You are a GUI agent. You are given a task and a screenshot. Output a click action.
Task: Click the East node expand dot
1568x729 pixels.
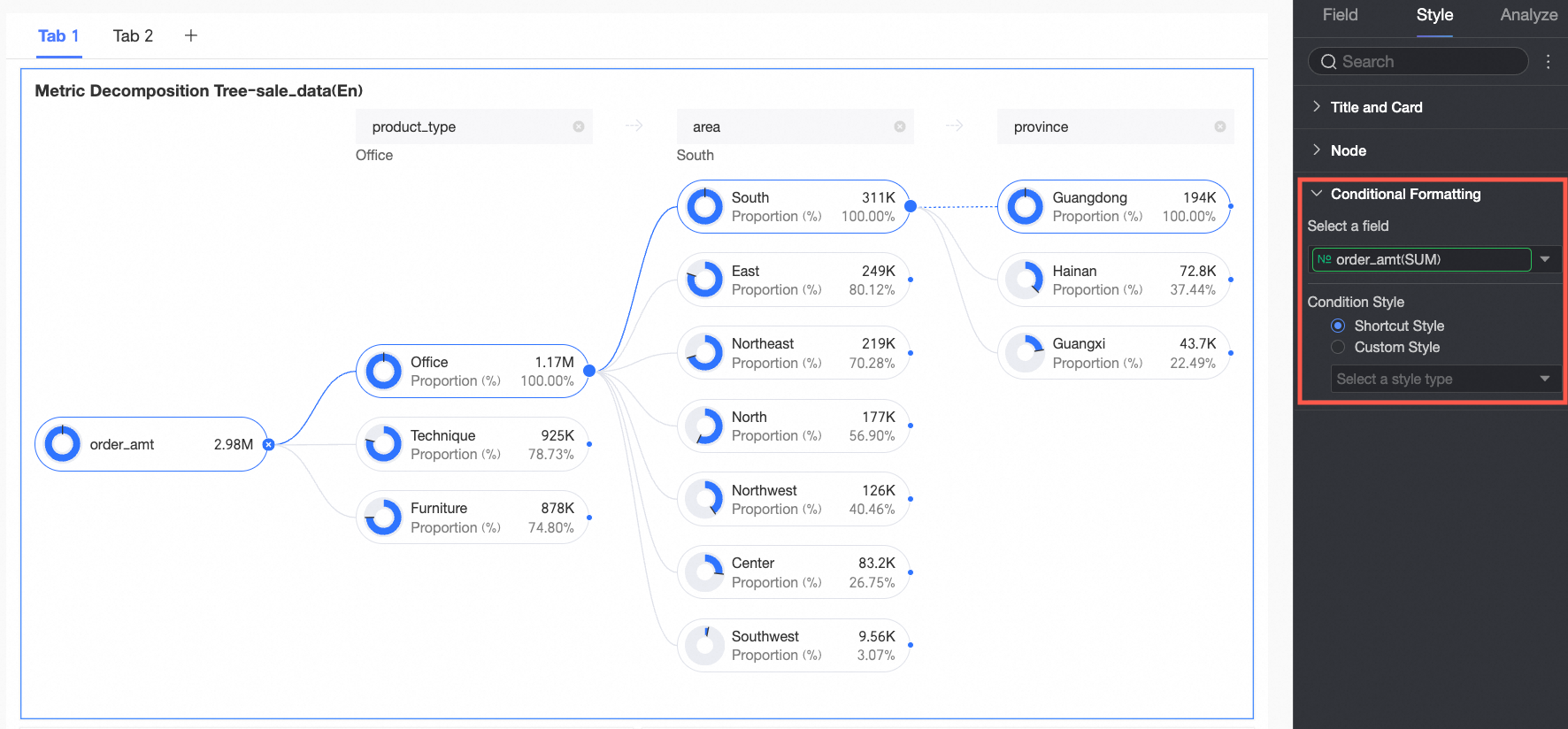(911, 280)
